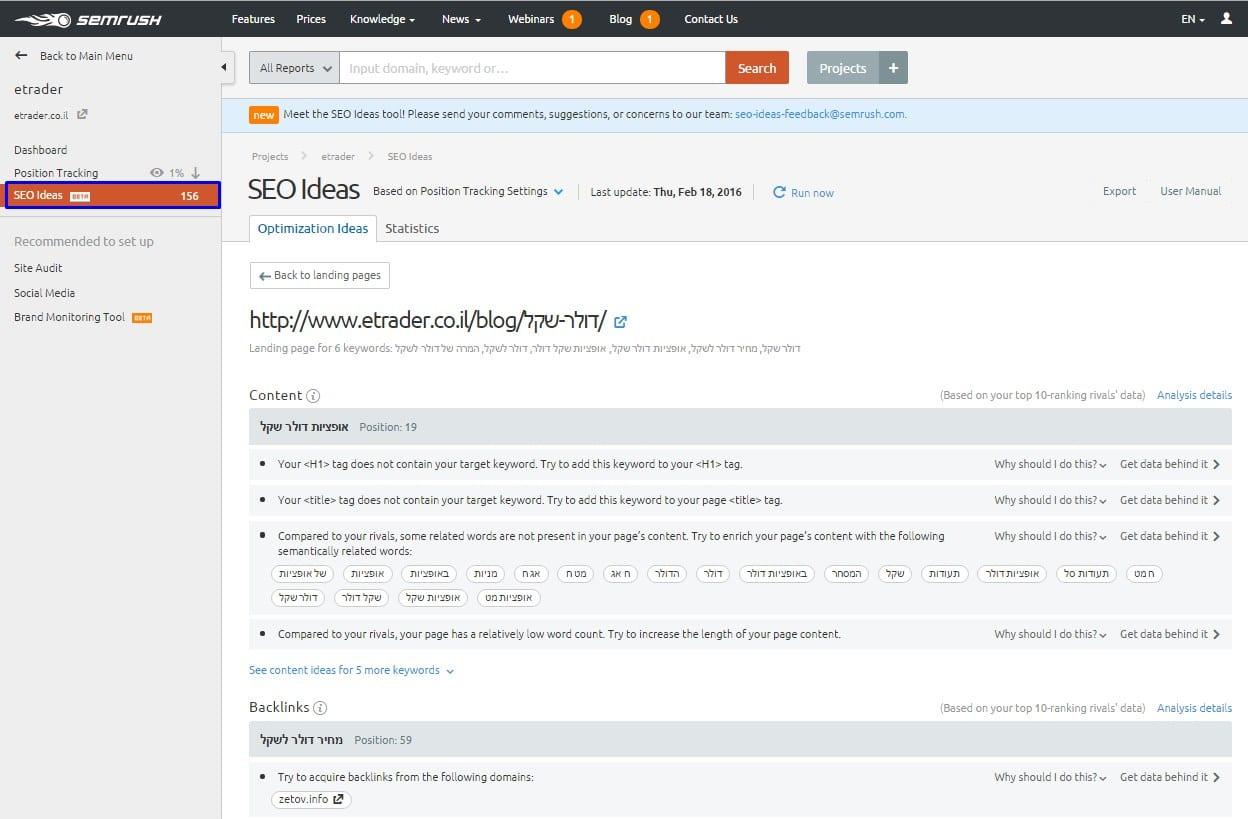Expand Why should I do this for related words
1248x819 pixels.
click(1050, 536)
